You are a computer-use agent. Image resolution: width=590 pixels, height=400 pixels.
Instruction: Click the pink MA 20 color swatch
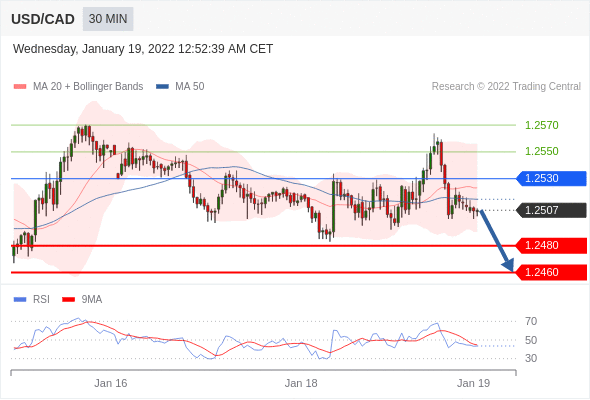(20, 87)
